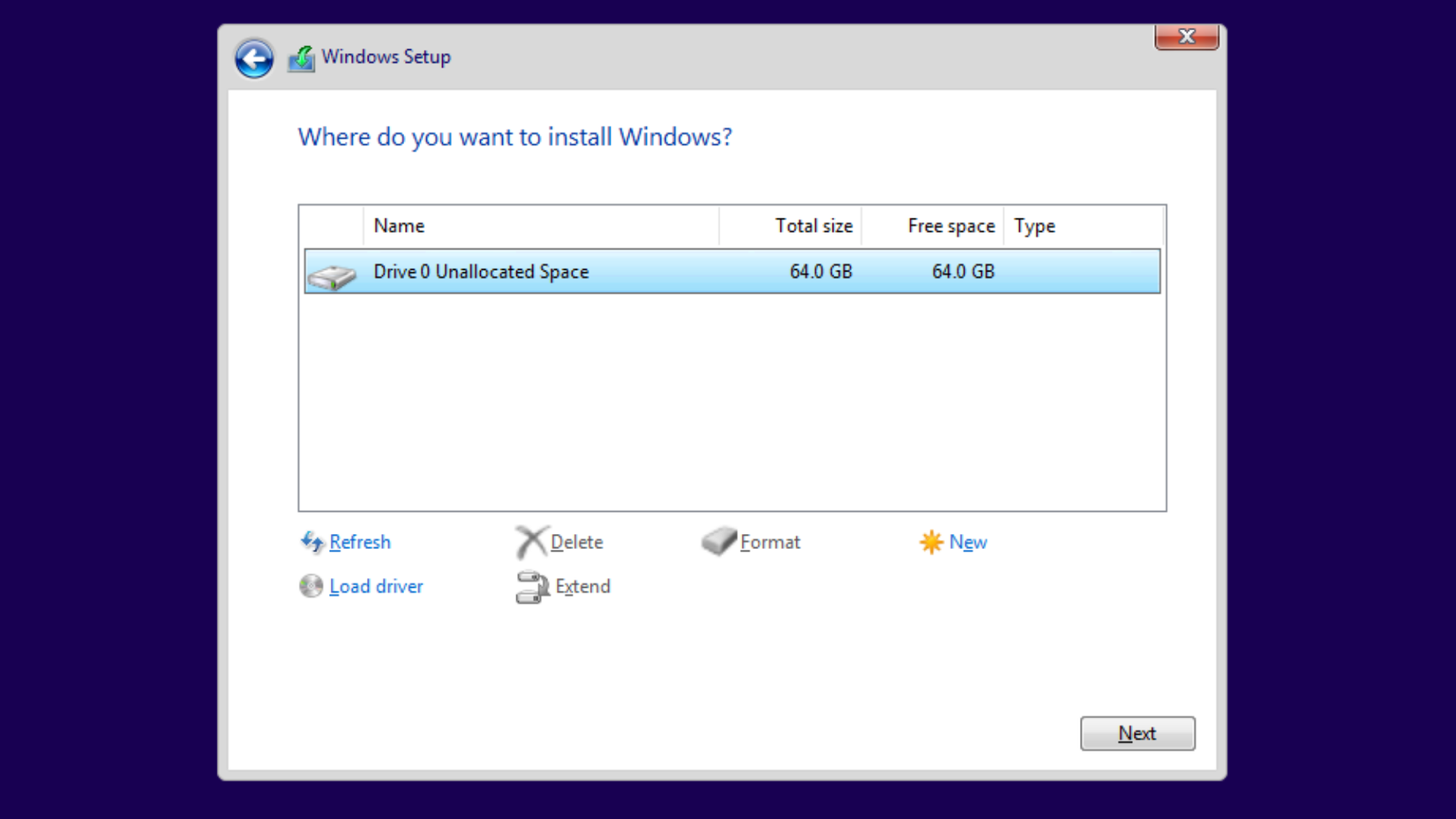
Task: Click the Windows Setup installer icon in titlebar
Action: click(300, 56)
